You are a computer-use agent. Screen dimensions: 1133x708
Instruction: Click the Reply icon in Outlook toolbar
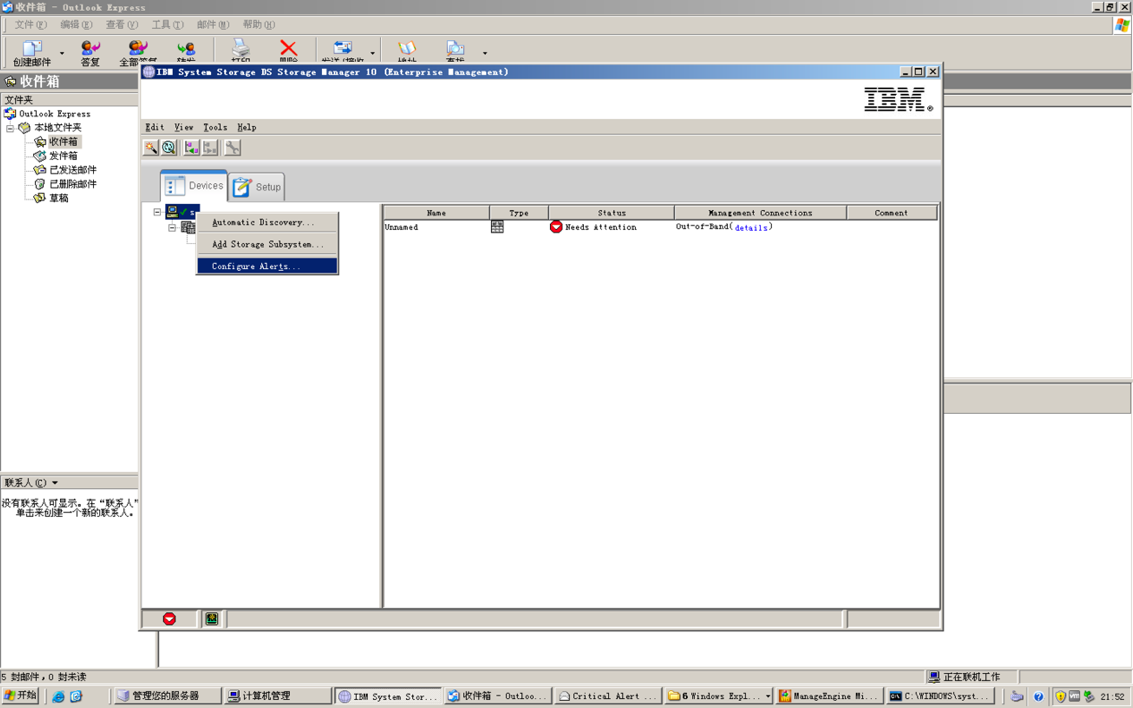tap(90, 48)
